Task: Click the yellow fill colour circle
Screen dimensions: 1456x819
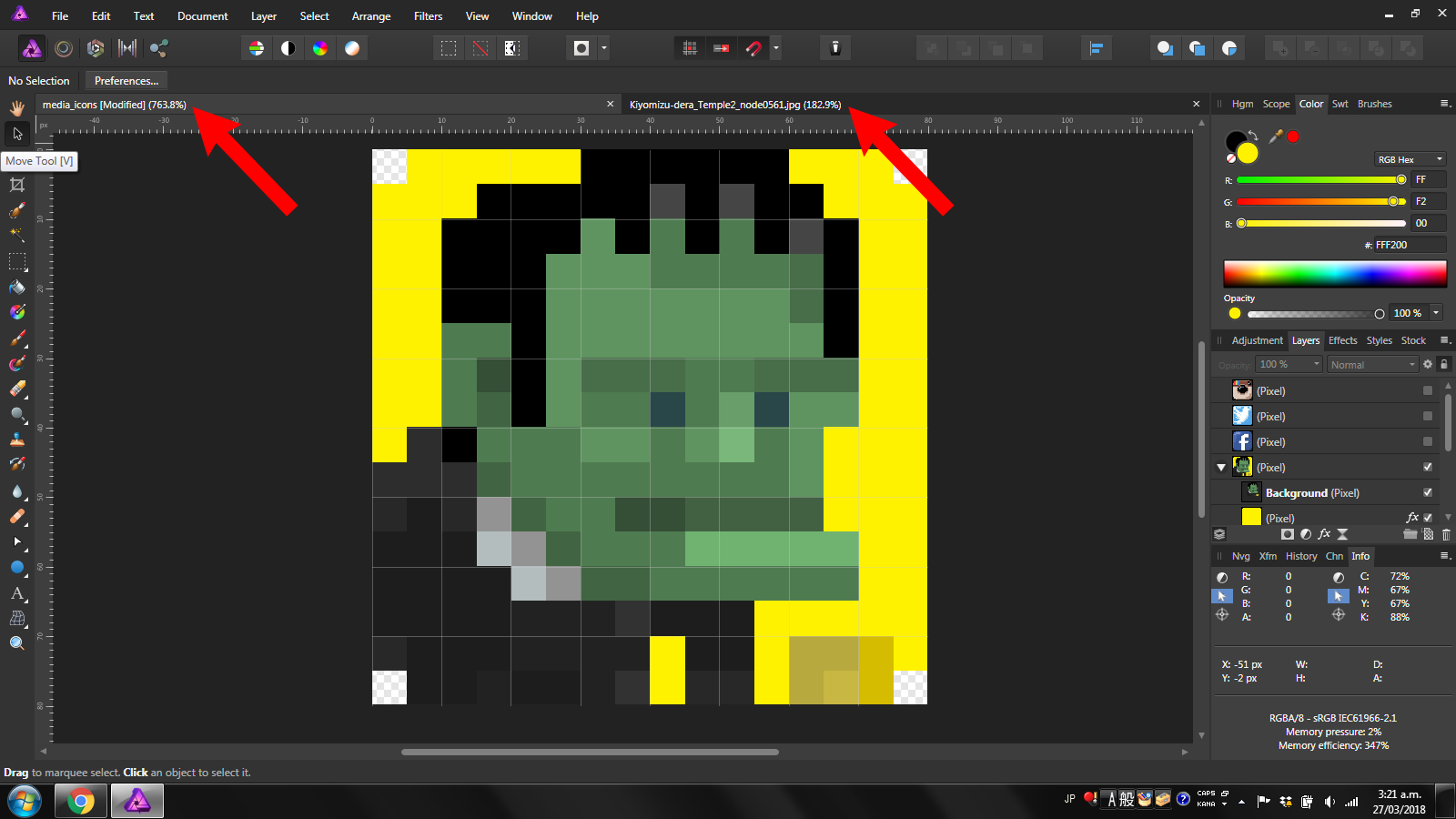Action: (x=1247, y=153)
